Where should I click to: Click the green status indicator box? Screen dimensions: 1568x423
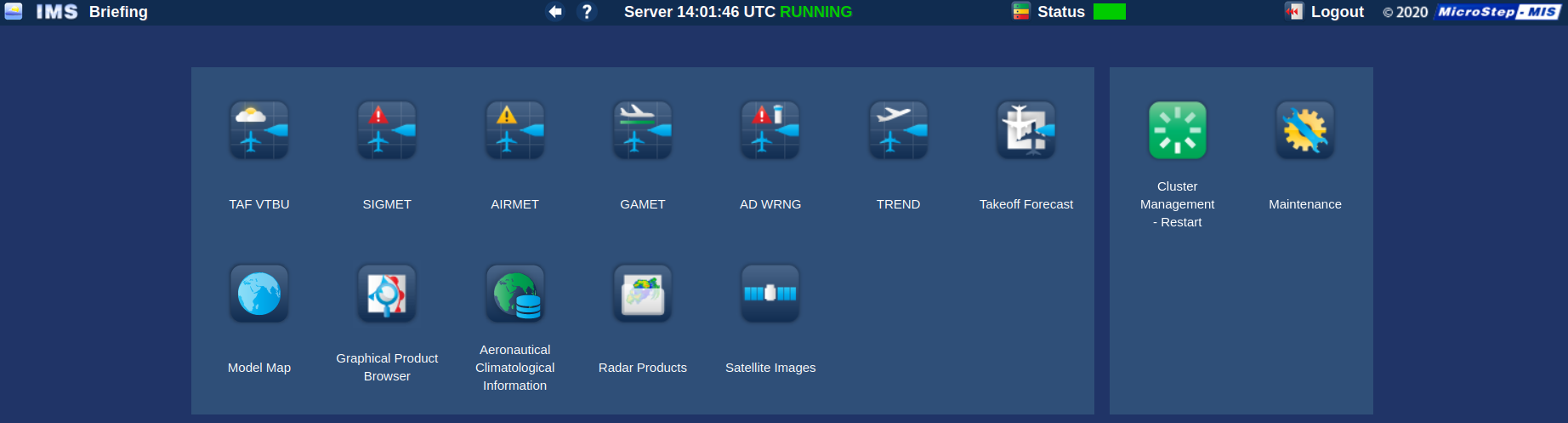tap(1109, 12)
